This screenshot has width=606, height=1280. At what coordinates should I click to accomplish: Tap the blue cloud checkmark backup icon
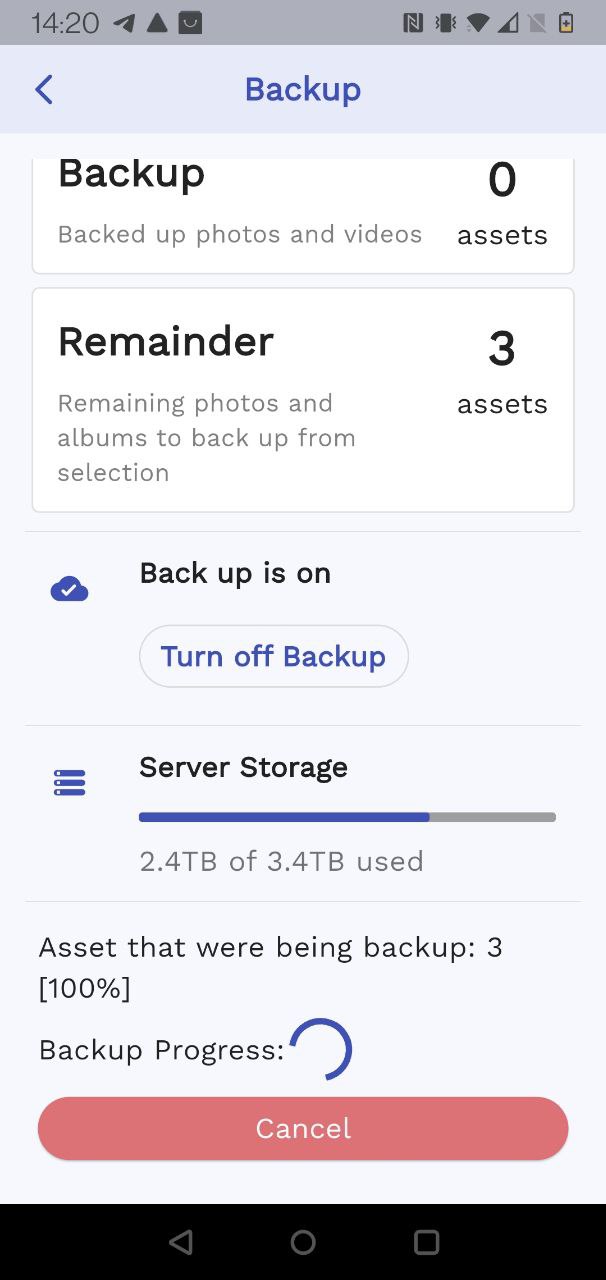point(68,587)
